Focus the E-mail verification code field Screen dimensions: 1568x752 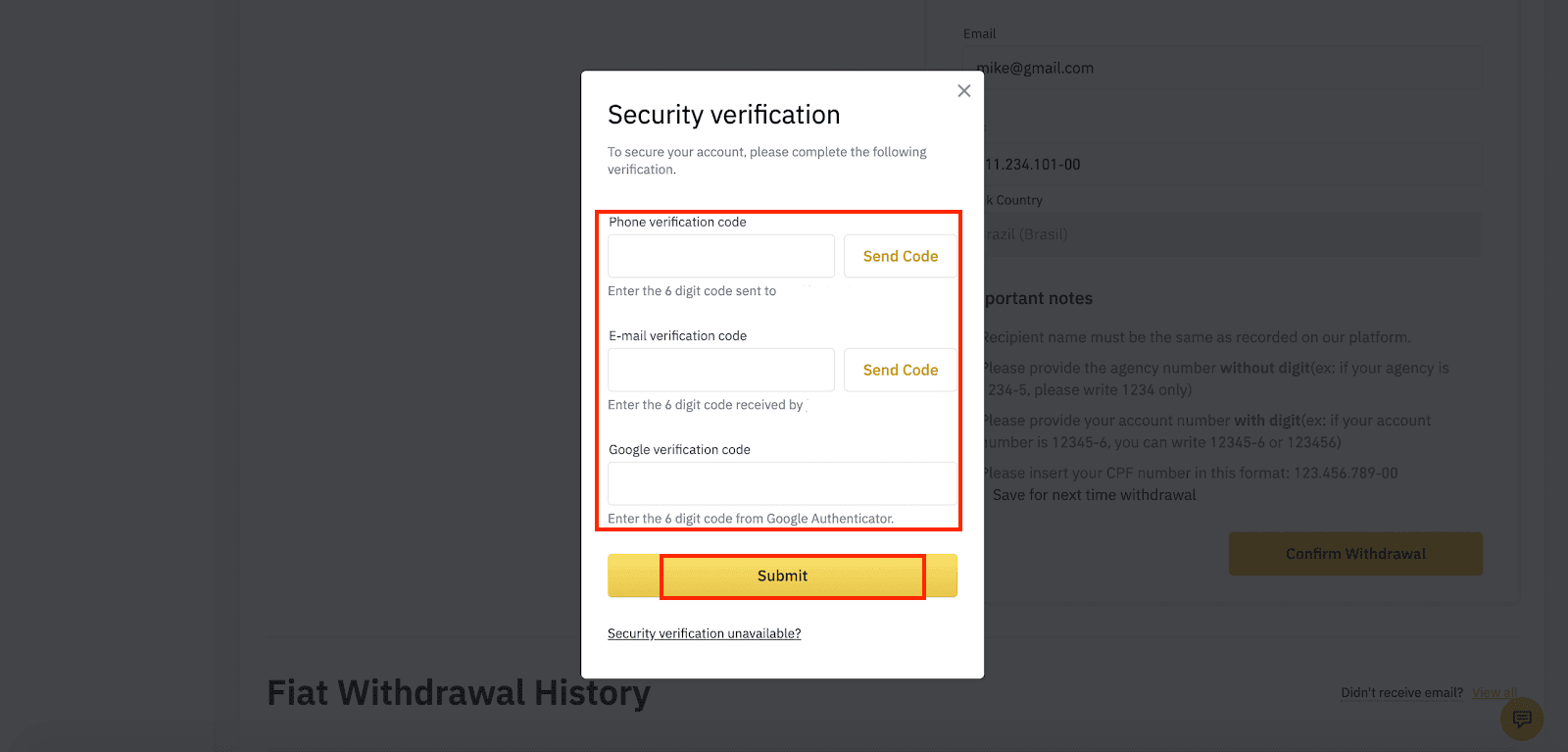721,370
